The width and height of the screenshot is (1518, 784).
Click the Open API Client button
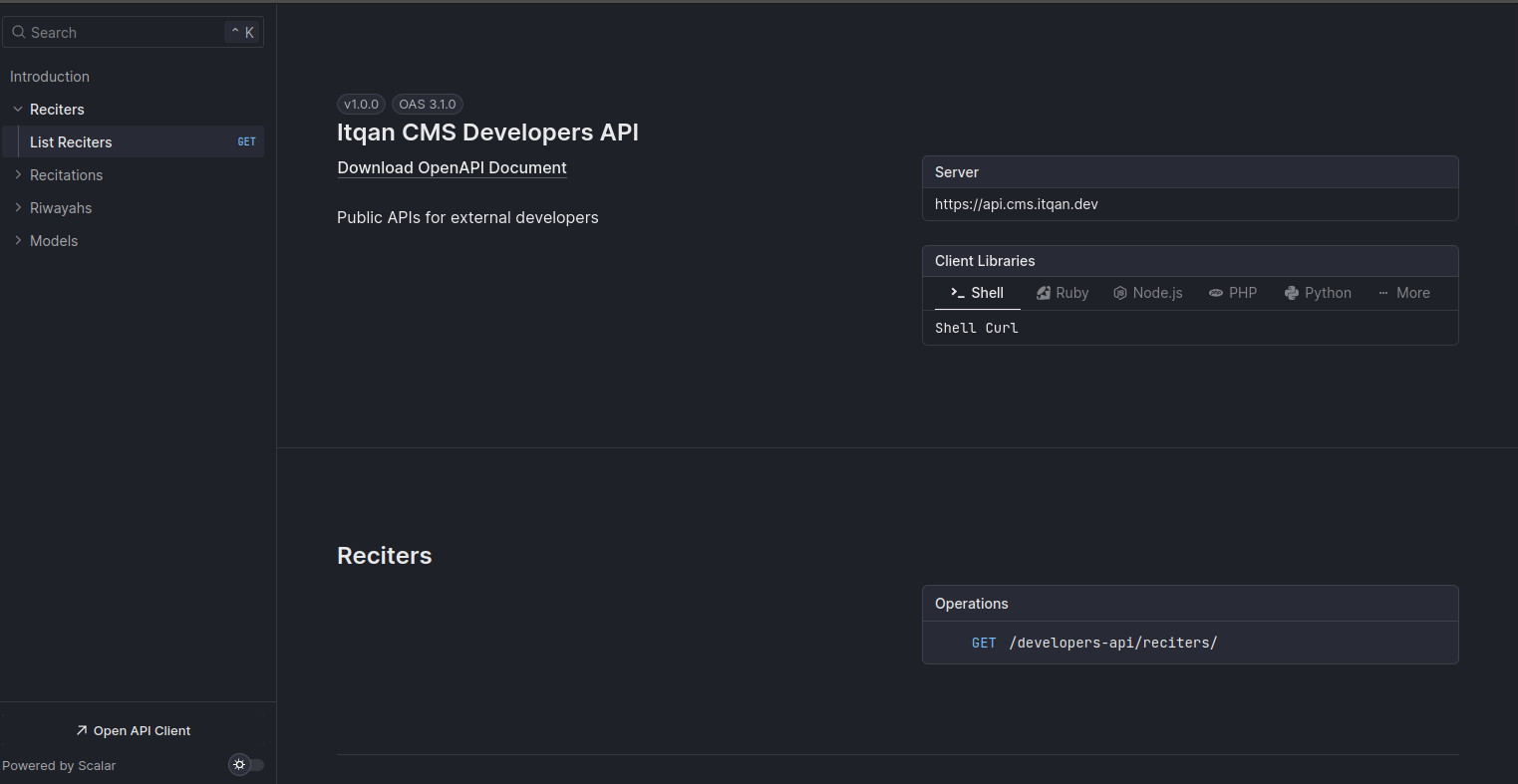click(x=134, y=731)
